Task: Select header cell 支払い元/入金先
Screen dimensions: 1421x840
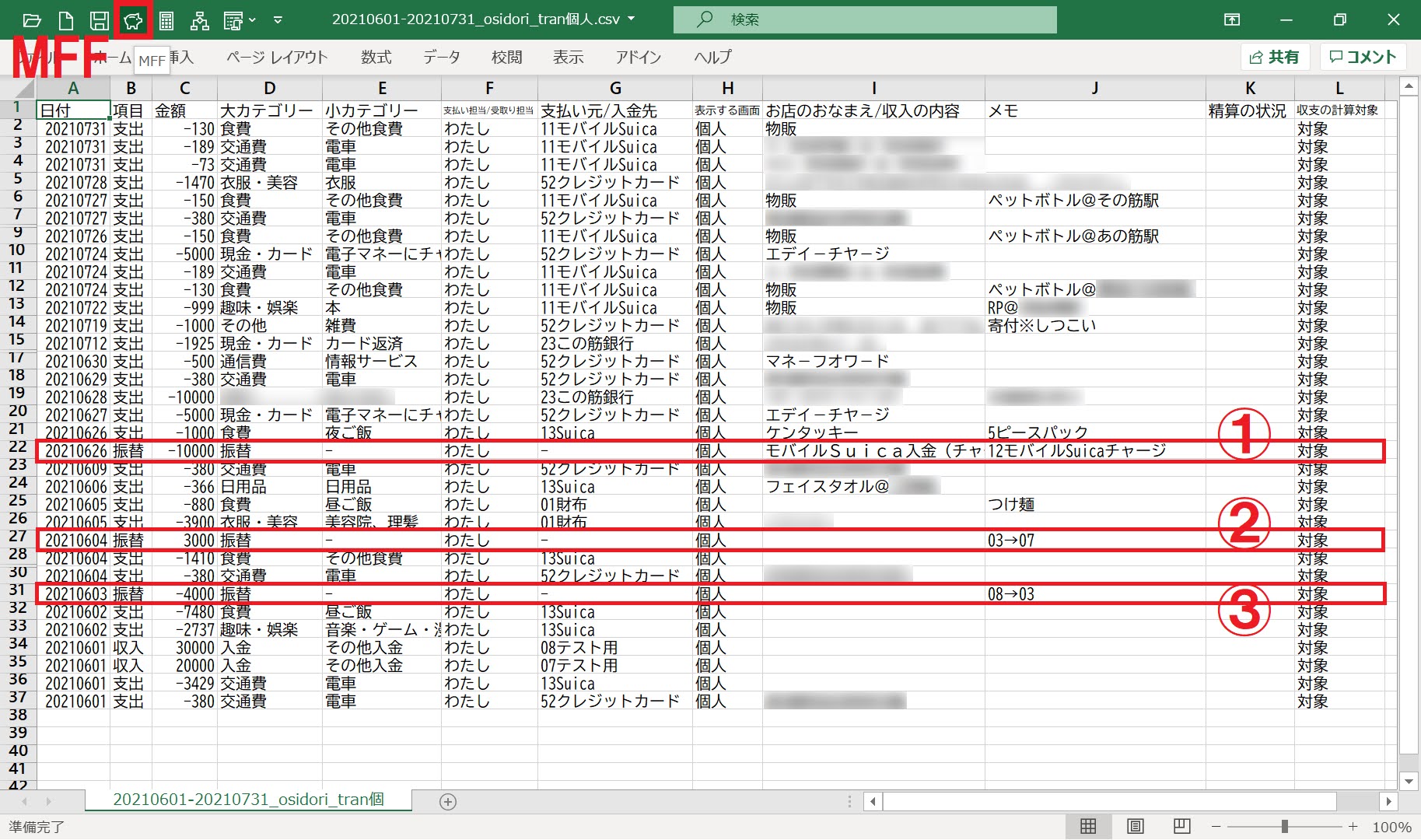Action: point(614,110)
